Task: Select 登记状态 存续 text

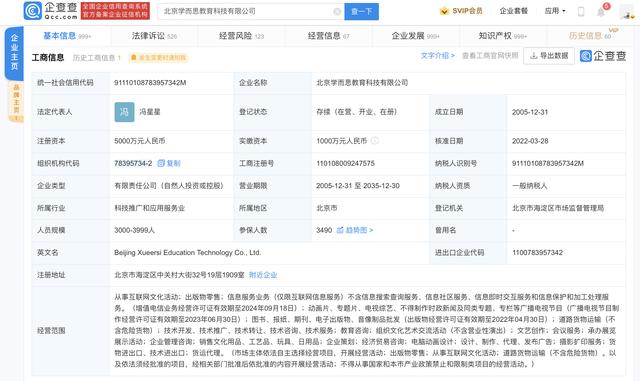Action: 357,112
